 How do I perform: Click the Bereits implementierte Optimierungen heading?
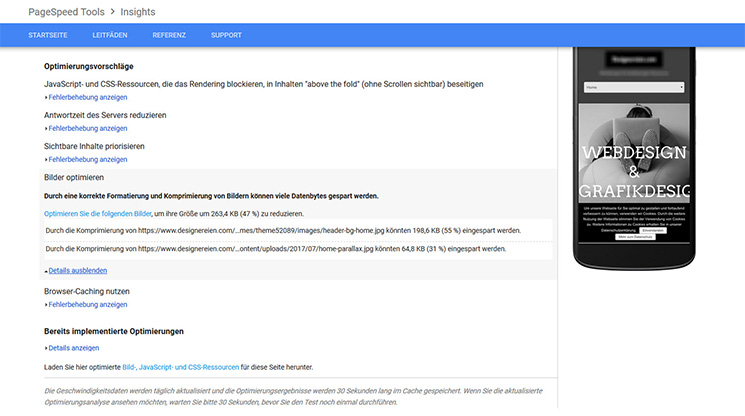pyautogui.click(x=114, y=331)
